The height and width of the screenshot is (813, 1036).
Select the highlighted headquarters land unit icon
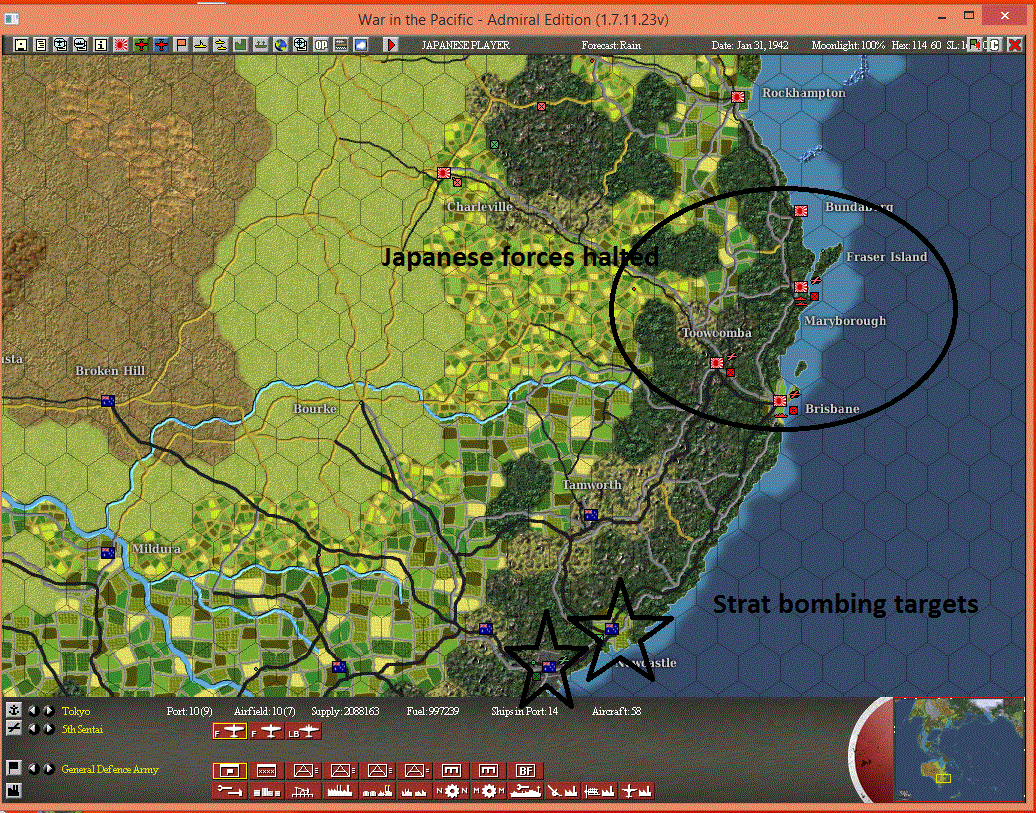230,771
